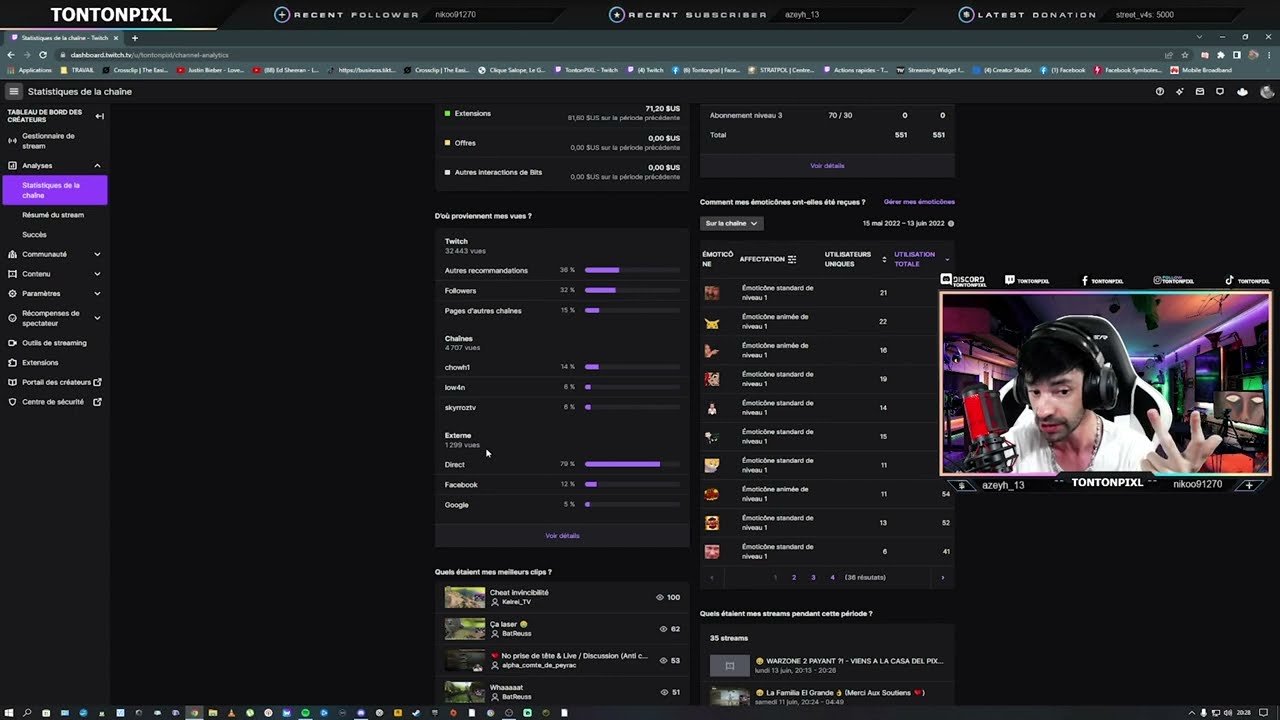Share this page from the address bar
The width and height of the screenshot is (1280, 720).
coord(1169,55)
